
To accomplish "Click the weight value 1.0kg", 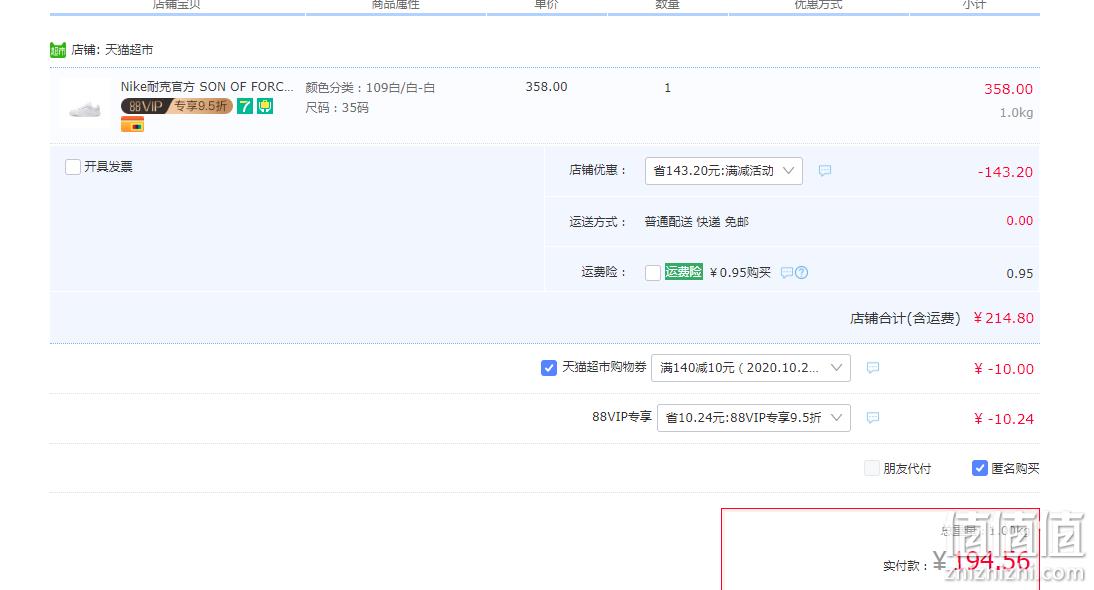I will 1016,113.
